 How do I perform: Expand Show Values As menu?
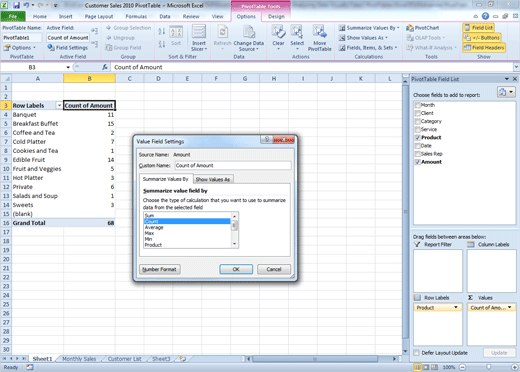364,38
